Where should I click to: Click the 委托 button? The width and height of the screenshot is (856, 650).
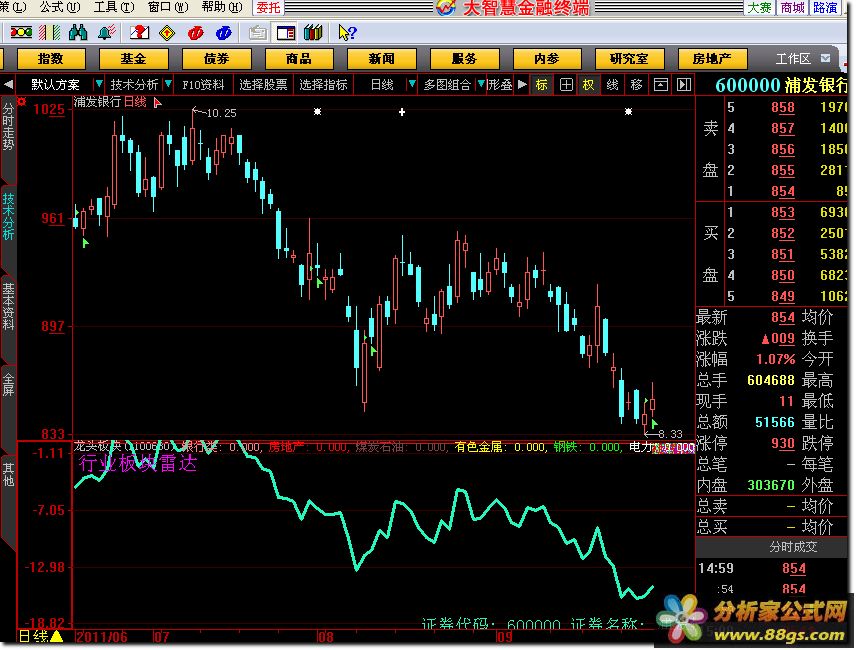(x=268, y=8)
